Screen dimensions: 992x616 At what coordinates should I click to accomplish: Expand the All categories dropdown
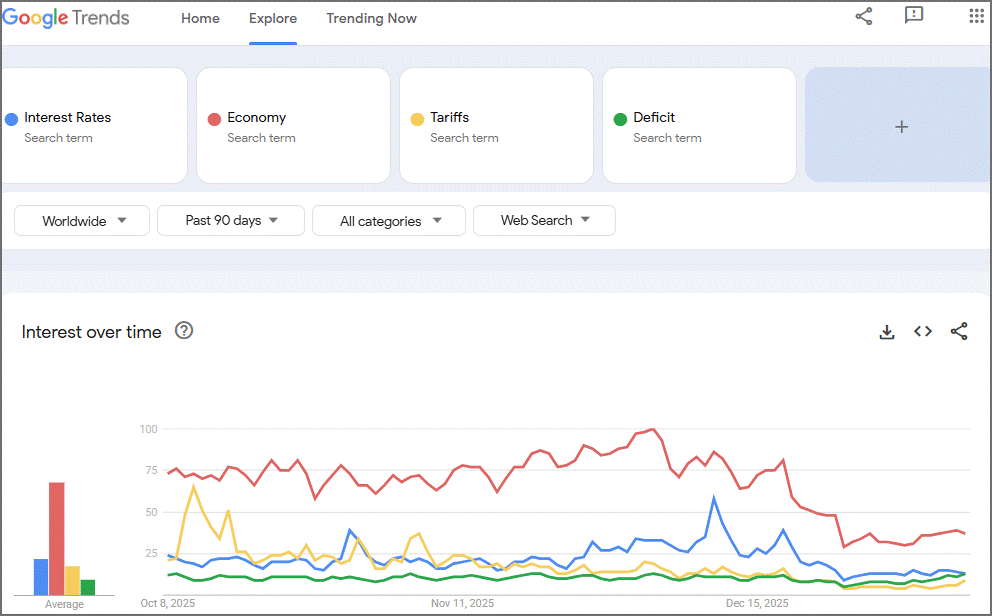click(x=389, y=221)
